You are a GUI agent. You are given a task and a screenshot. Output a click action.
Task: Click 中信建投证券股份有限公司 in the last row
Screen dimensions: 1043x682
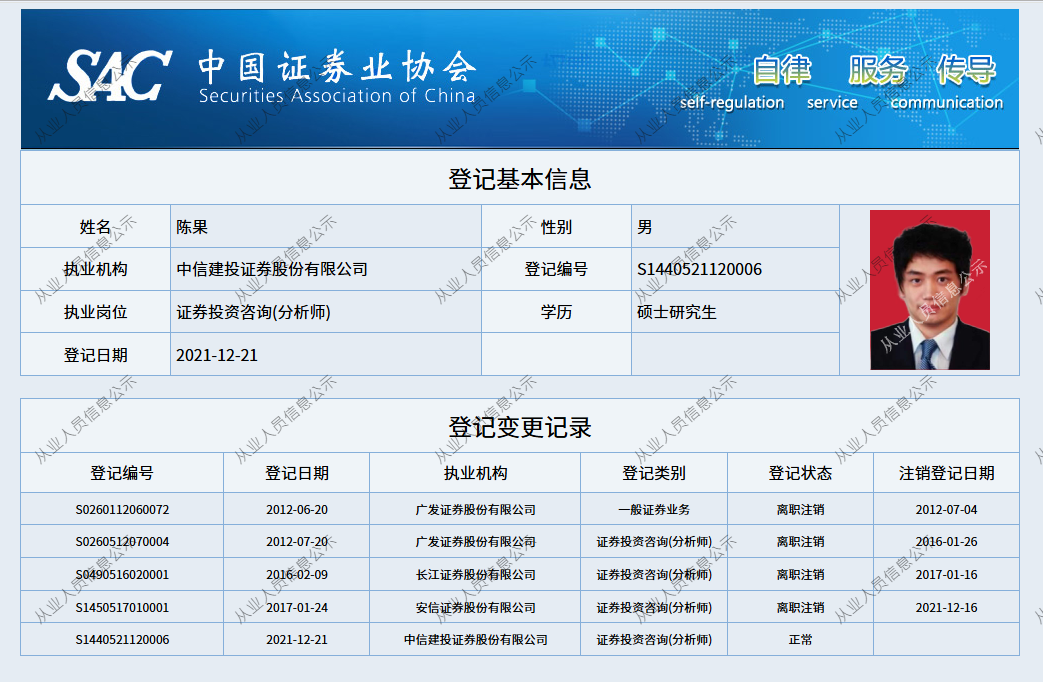475,640
